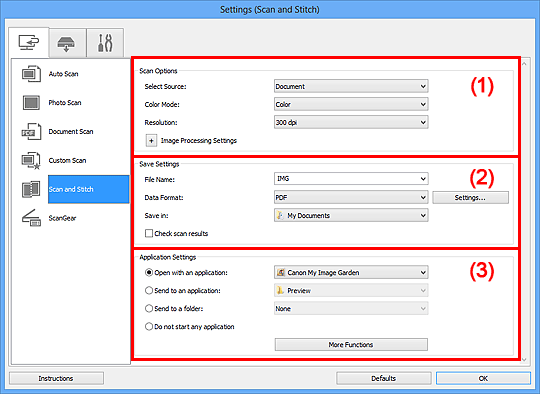
Task: Click the Settings... button for data format
Action: point(470,198)
